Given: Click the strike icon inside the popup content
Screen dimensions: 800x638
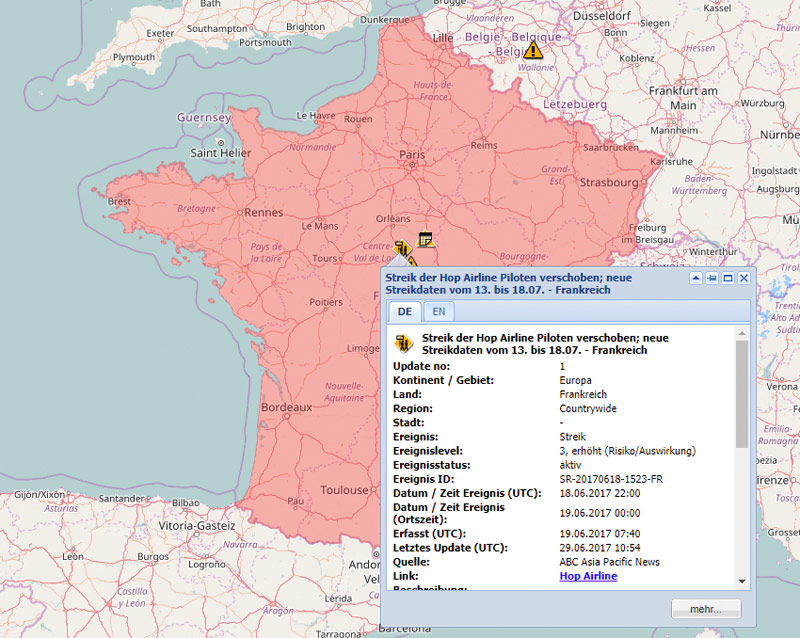Looking at the screenshot, I should [404, 344].
